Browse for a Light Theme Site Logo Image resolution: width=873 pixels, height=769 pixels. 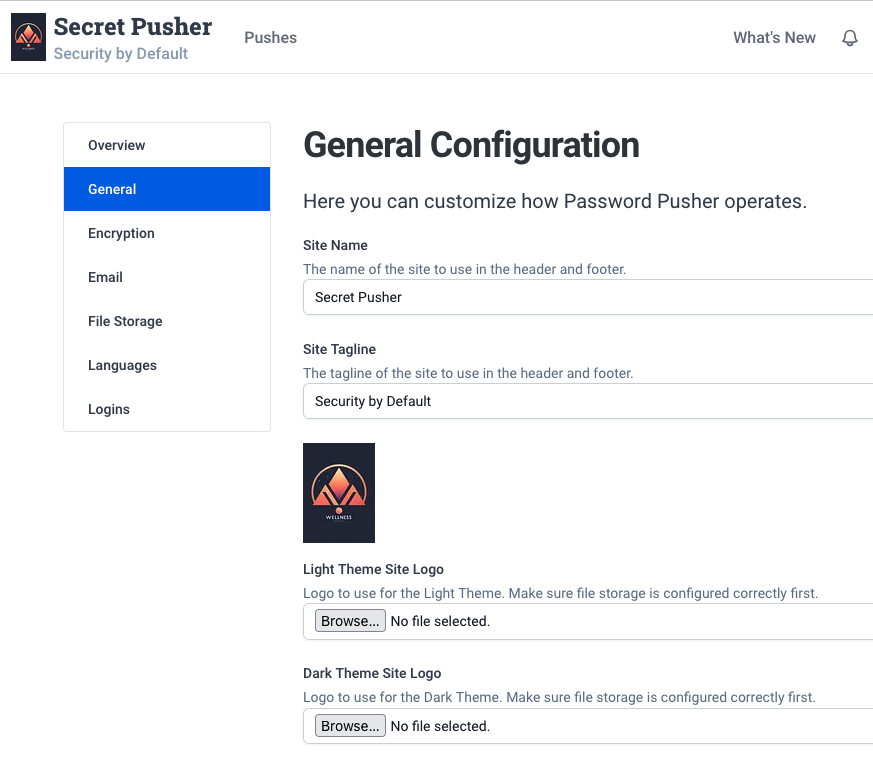[349, 621]
